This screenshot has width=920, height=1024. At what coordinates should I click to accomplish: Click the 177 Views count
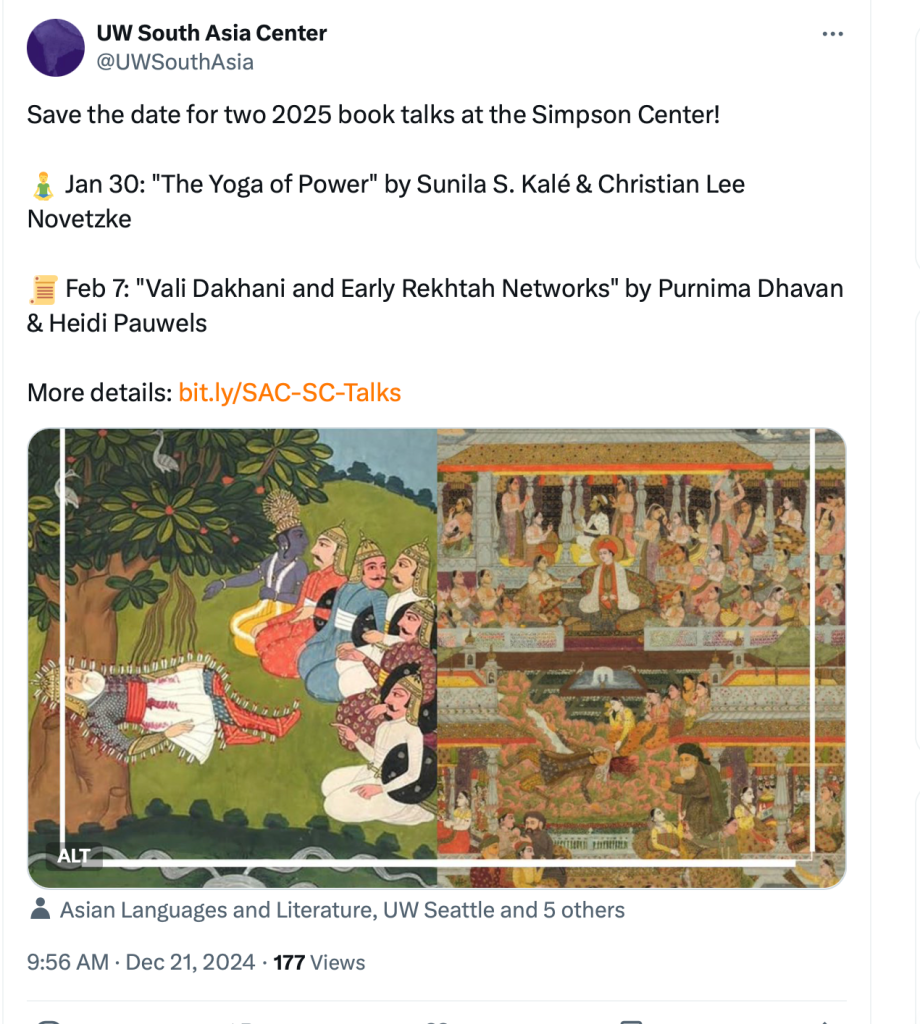tap(319, 963)
